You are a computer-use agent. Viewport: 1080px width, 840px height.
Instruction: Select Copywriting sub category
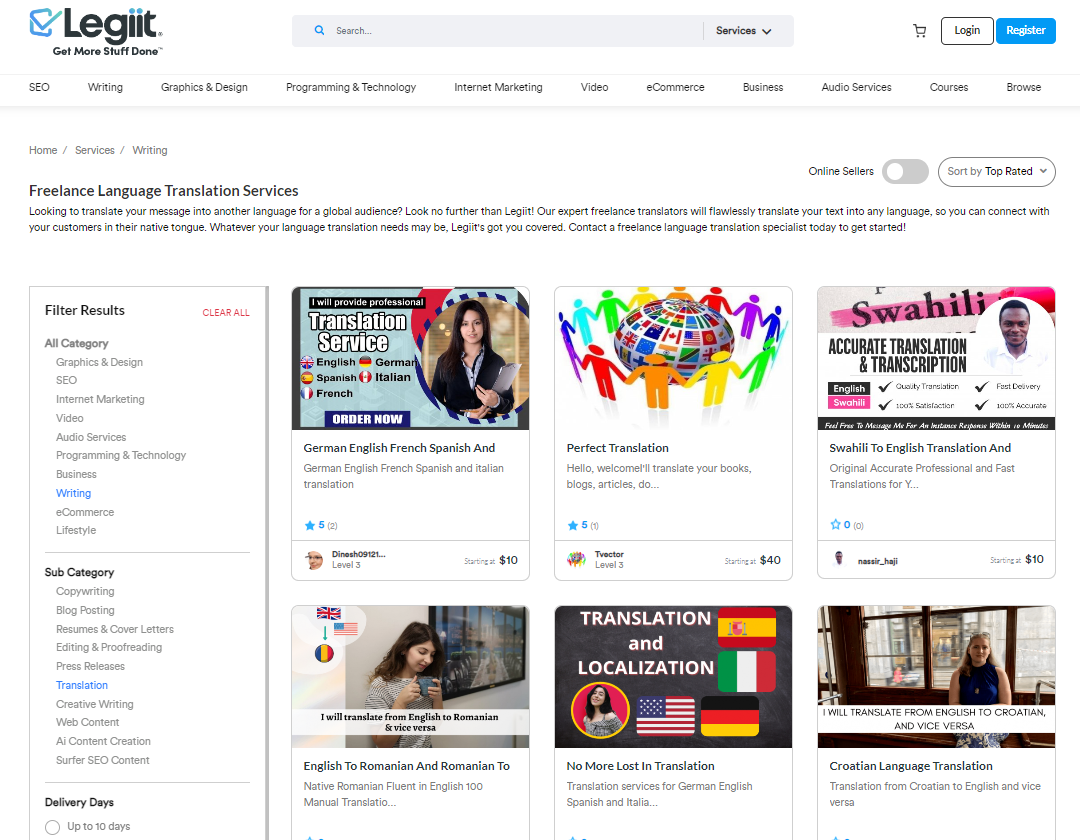[85, 591]
